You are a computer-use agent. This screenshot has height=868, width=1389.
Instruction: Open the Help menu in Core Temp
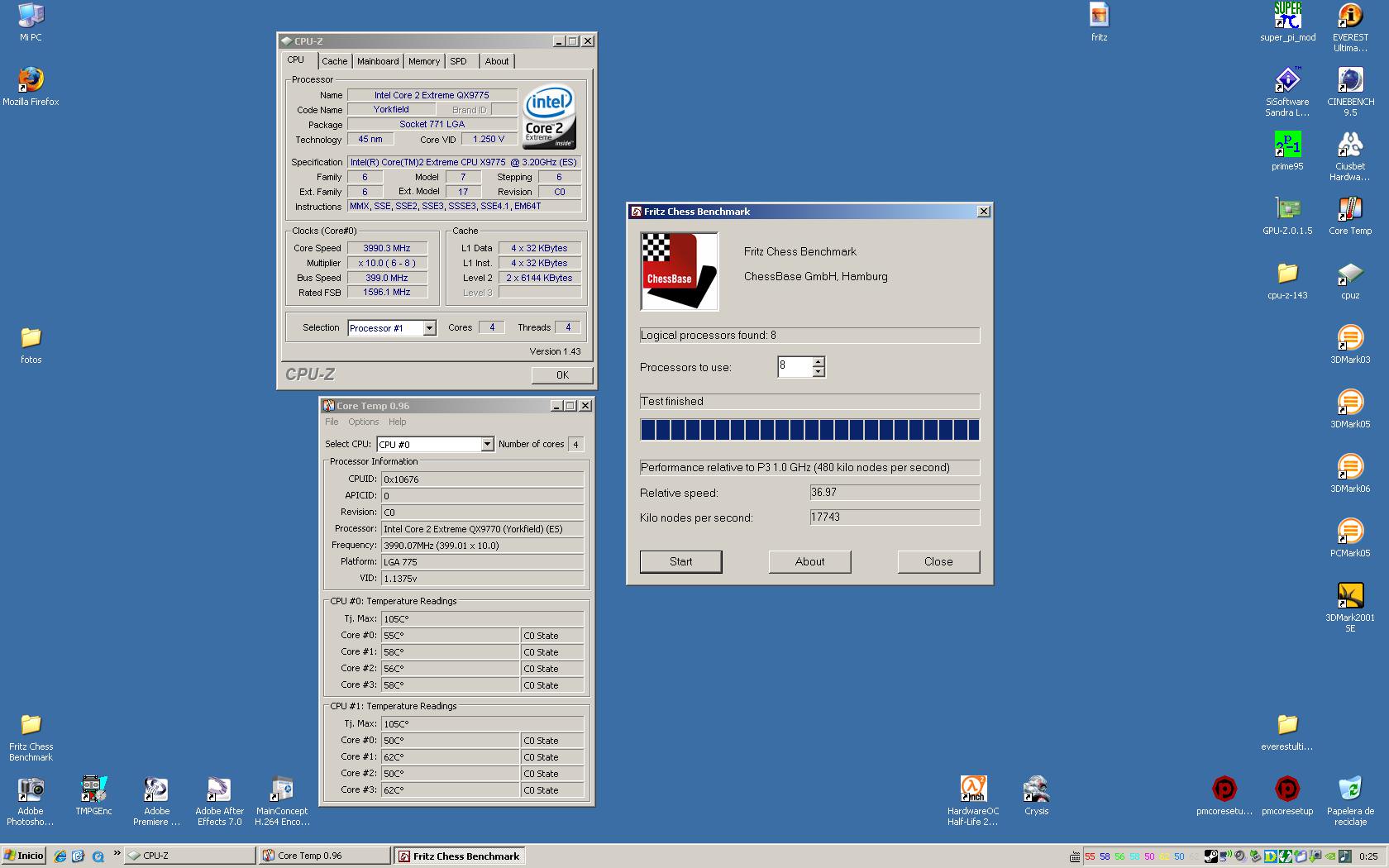pos(398,422)
